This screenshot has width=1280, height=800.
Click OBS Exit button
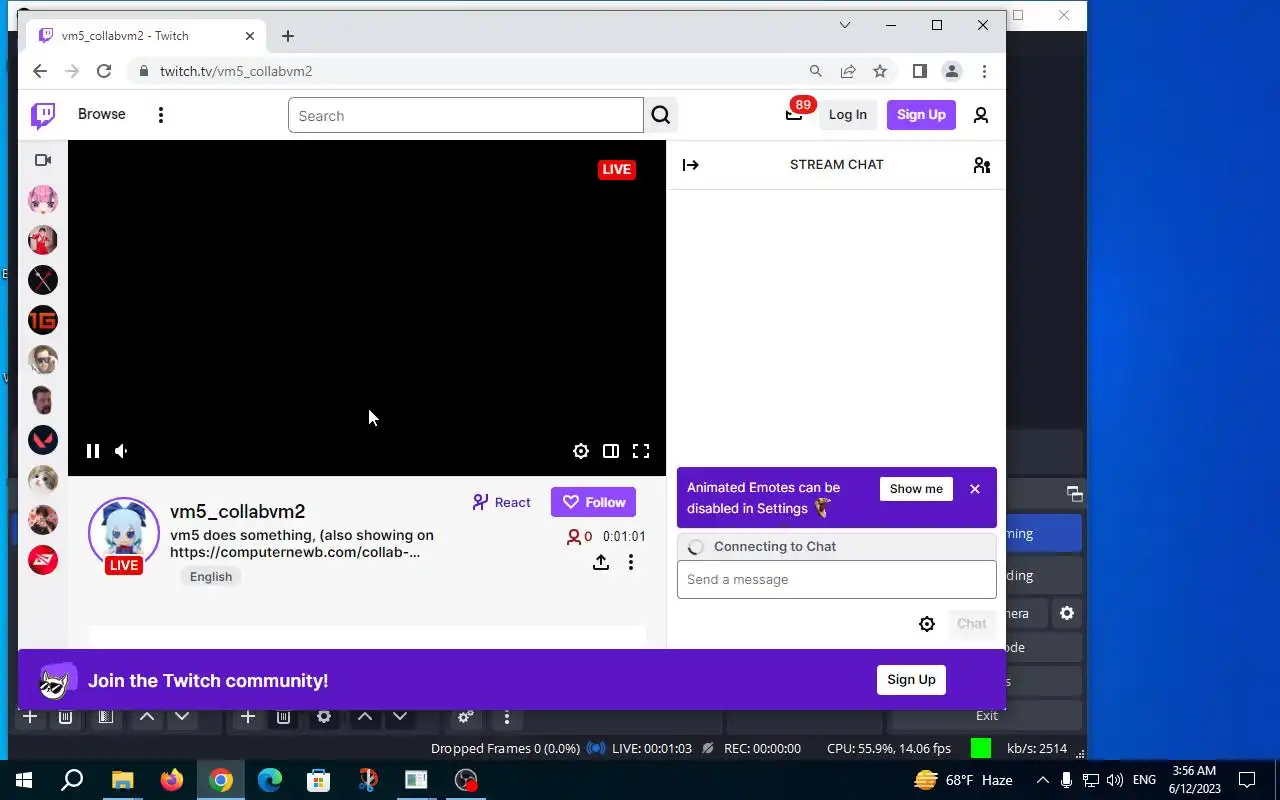(987, 716)
